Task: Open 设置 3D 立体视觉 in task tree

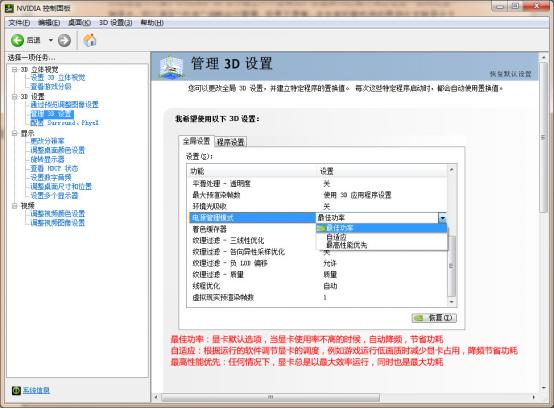Action: 58,78
